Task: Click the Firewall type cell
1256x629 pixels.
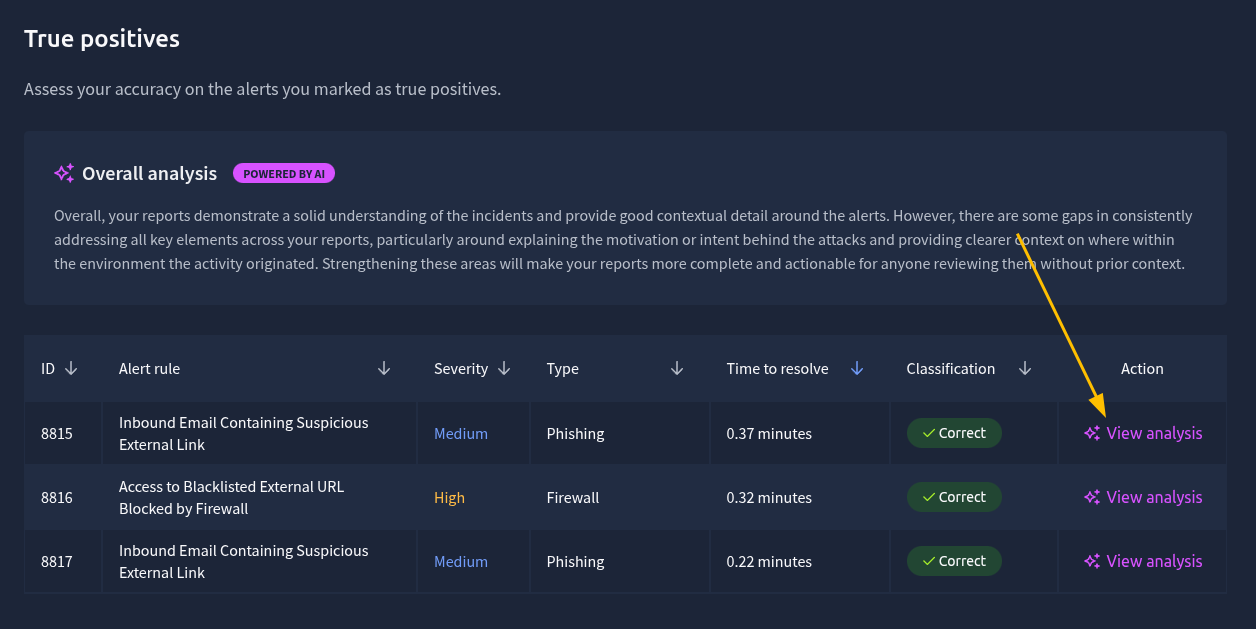Action: [573, 497]
